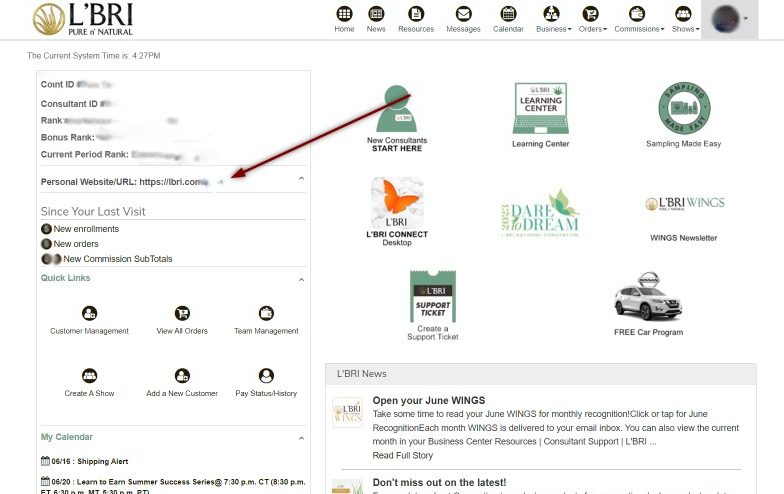Image resolution: width=784 pixels, height=494 pixels.
Task: Collapse the My Calendar panel
Action: click(x=302, y=437)
